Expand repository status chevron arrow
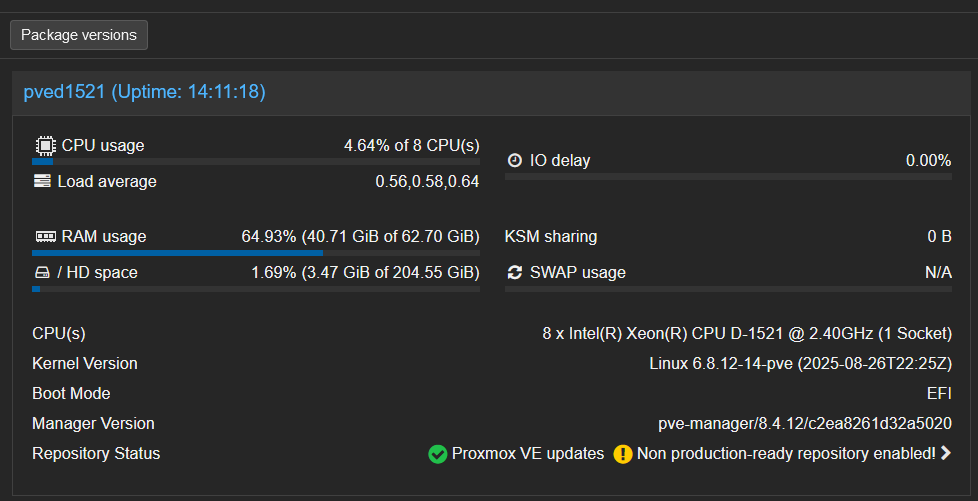 [945, 453]
